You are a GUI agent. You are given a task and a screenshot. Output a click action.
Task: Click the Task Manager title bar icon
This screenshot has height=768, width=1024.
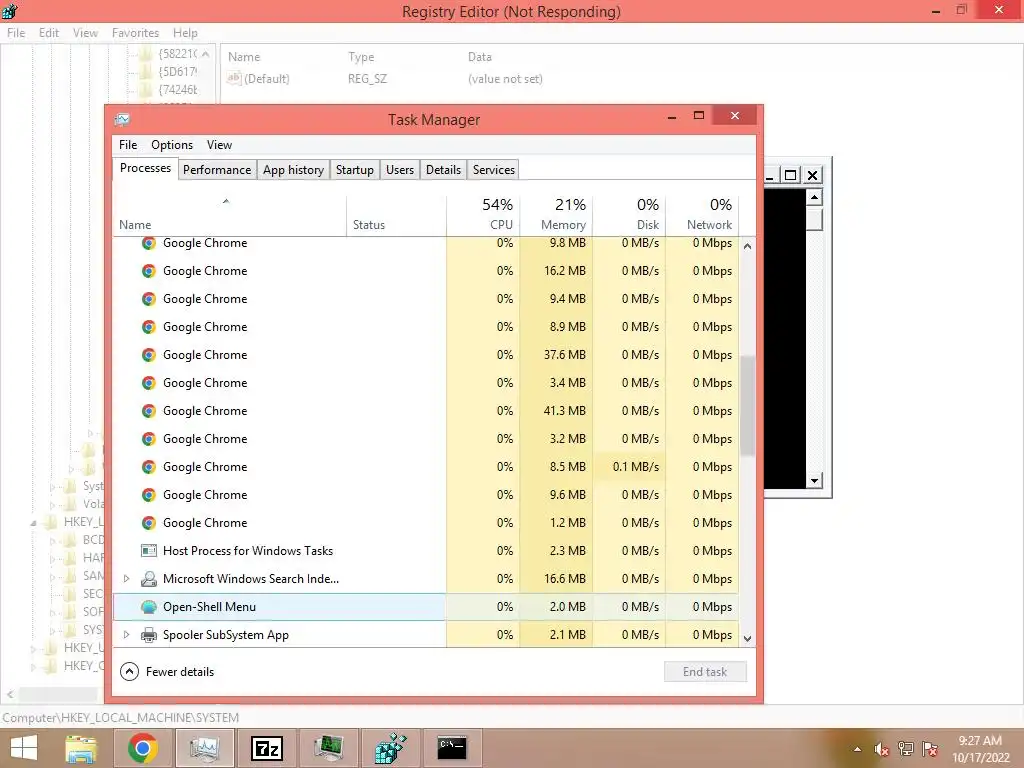(122, 120)
